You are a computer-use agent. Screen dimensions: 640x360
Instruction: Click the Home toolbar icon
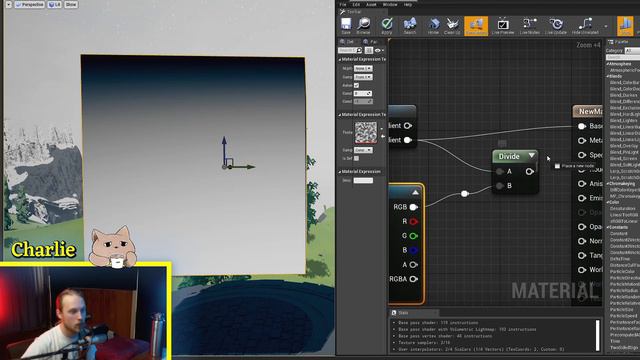point(433,26)
